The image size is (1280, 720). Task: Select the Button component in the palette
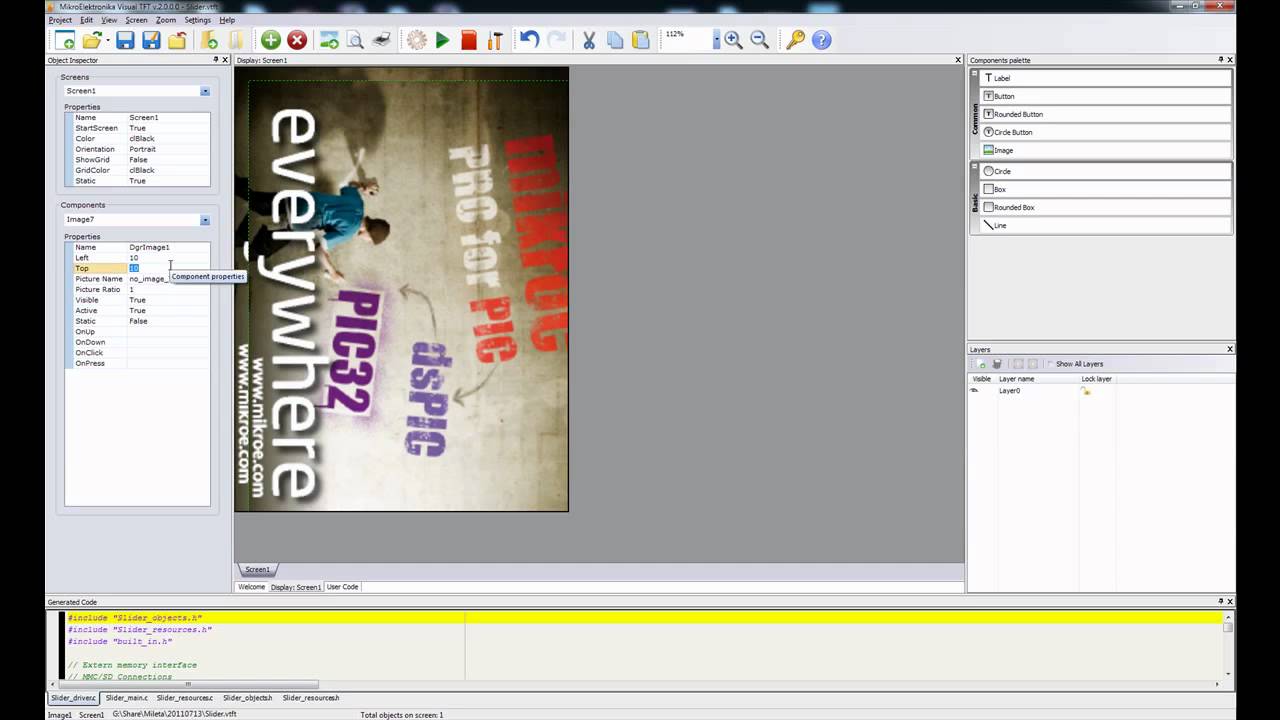coord(1106,96)
